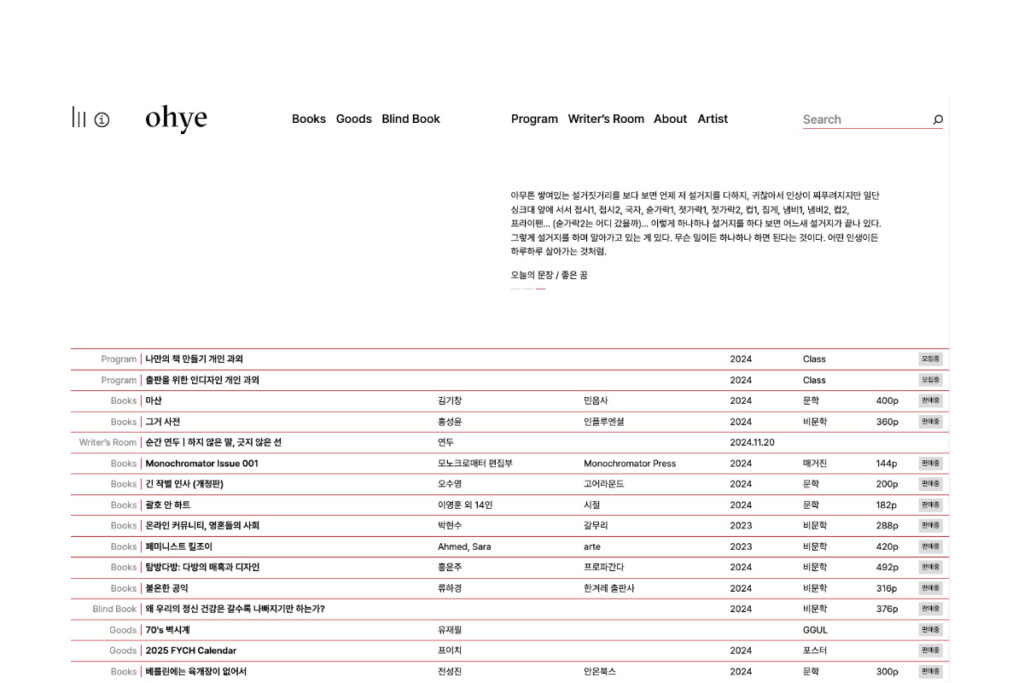Open the Blind Book menu
1024x683 pixels.
point(411,119)
